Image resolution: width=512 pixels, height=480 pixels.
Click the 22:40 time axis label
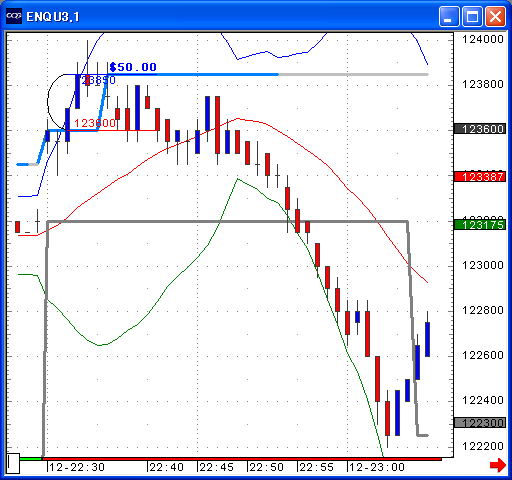pyautogui.click(x=166, y=467)
